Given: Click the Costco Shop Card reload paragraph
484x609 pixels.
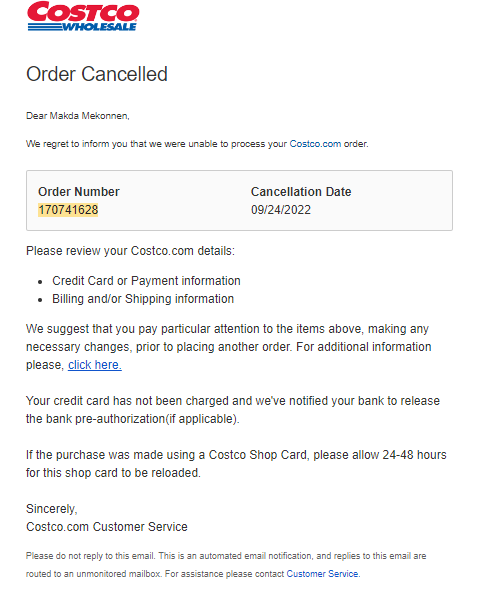Looking at the screenshot, I should pyautogui.click(x=236, y=464).
